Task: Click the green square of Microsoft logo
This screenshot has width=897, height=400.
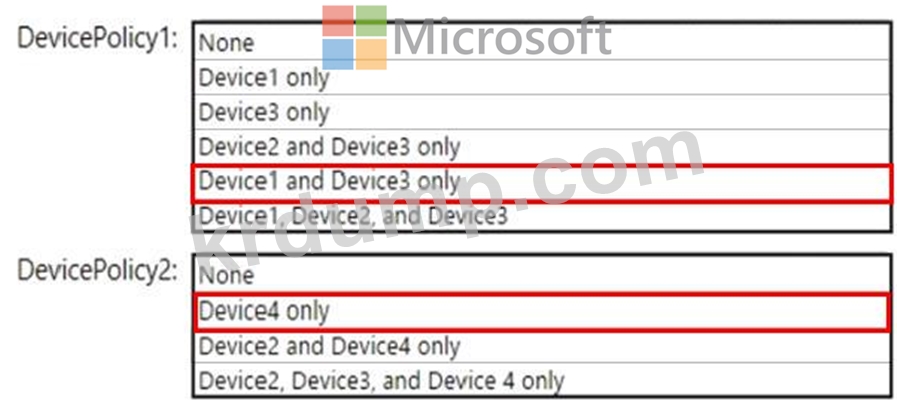Action: [x=371, y=21]
